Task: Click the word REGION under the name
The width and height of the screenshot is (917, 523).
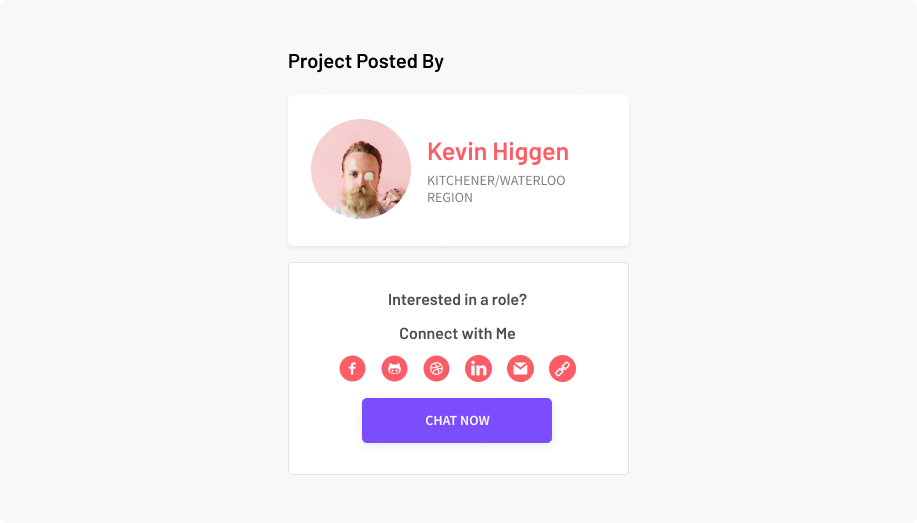Action: [x=450, y=198]
